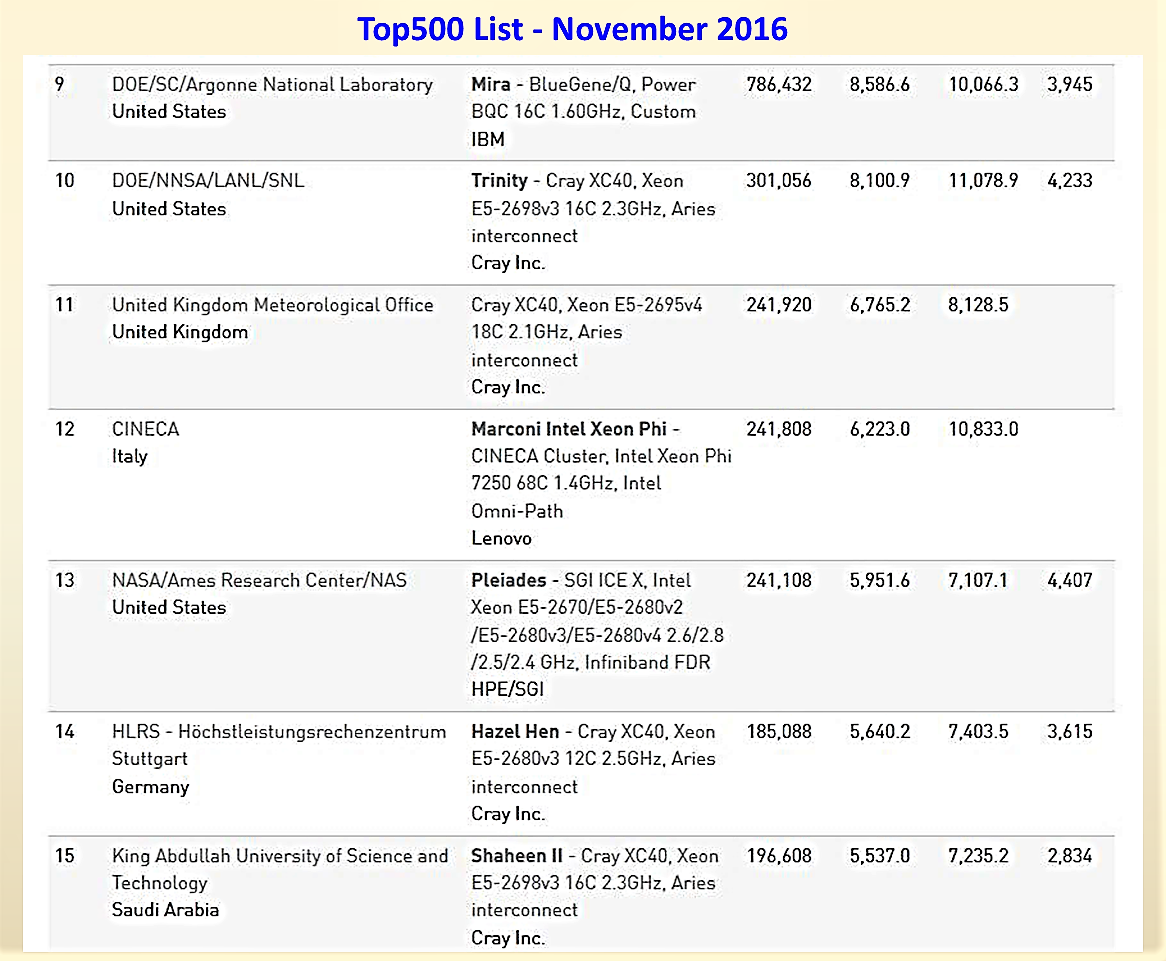Select 'CINECA' site name
The height and width of the screenshot is (961, 1166).
[x=146, y=429]
